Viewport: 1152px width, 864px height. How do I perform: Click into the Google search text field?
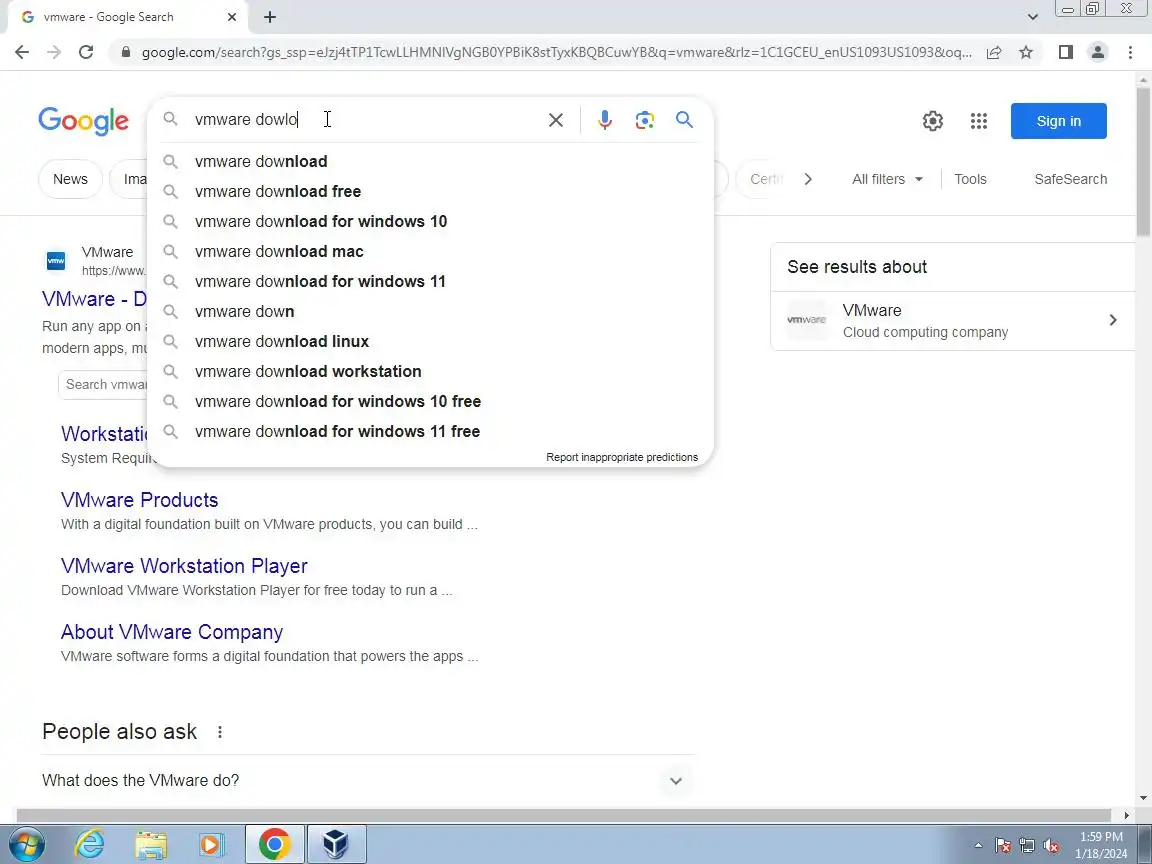click(x=367, y=120)
